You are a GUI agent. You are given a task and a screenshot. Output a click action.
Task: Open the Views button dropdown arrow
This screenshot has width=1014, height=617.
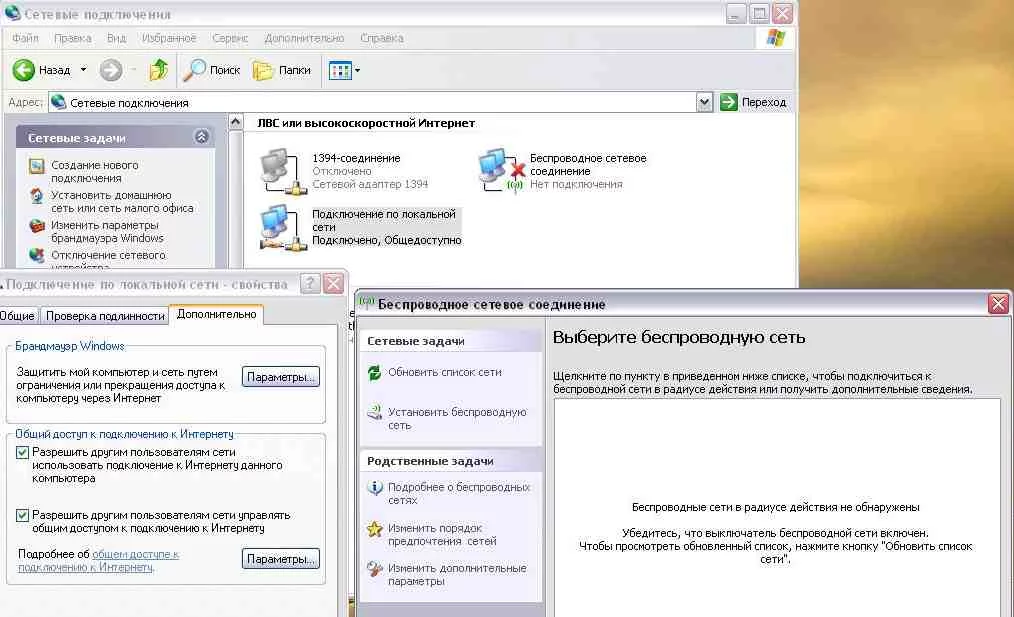pos(358,70)
